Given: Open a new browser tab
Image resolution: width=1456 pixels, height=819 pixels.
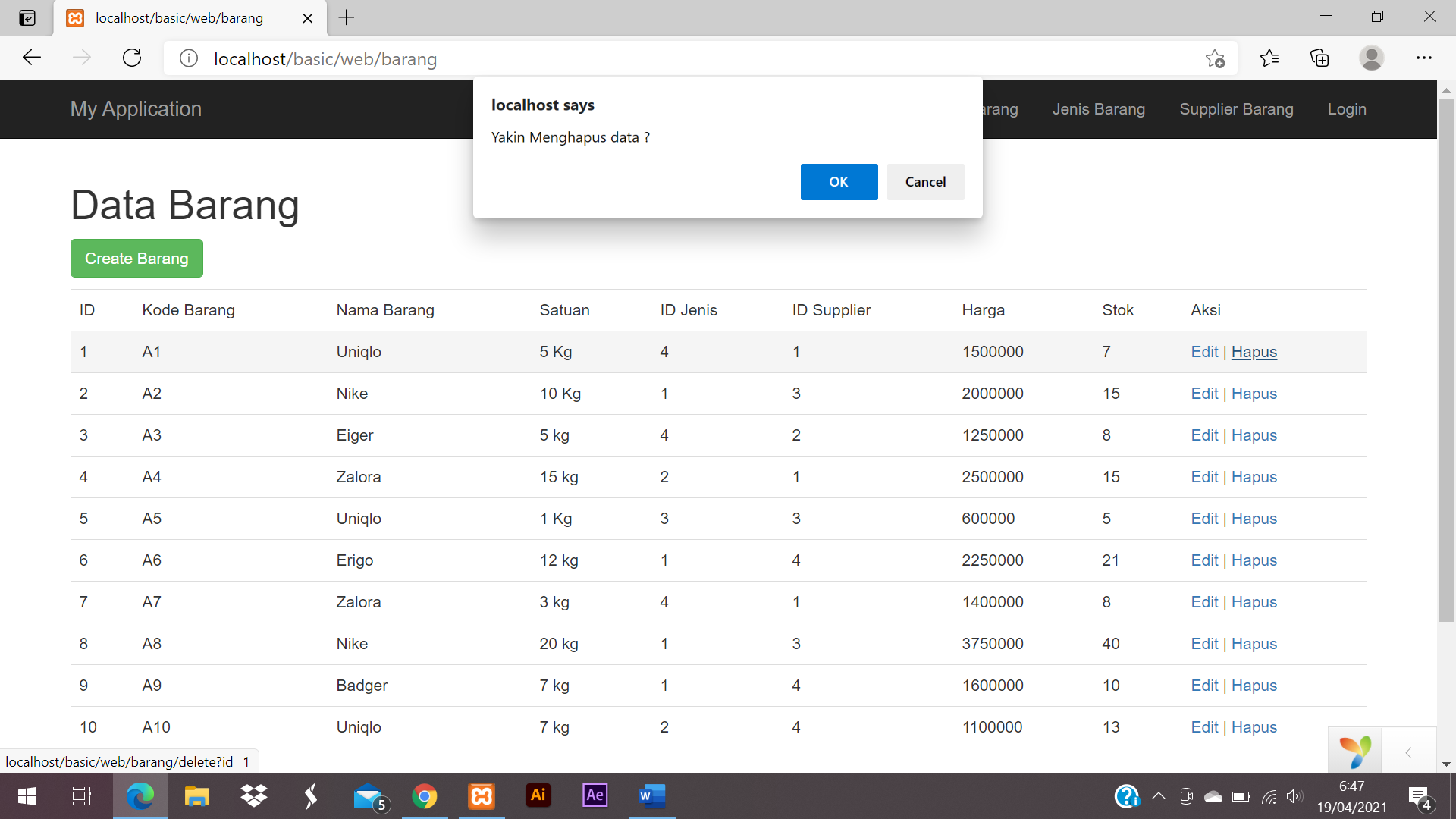Looking at the screenshot, I should (x=347, y=17).
